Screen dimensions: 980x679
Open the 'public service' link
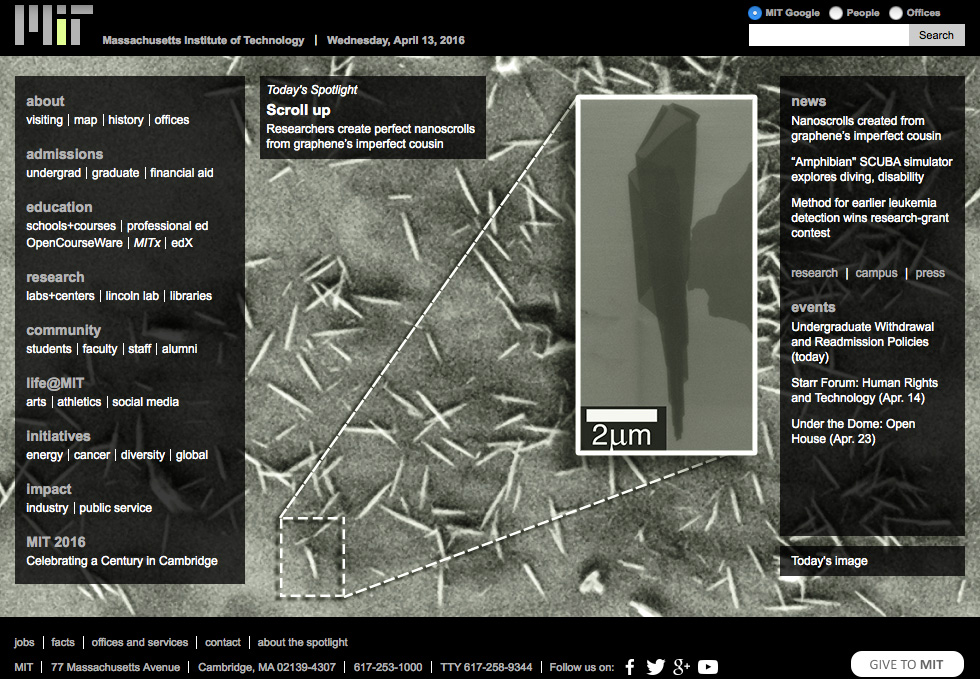tap(116, 508)
